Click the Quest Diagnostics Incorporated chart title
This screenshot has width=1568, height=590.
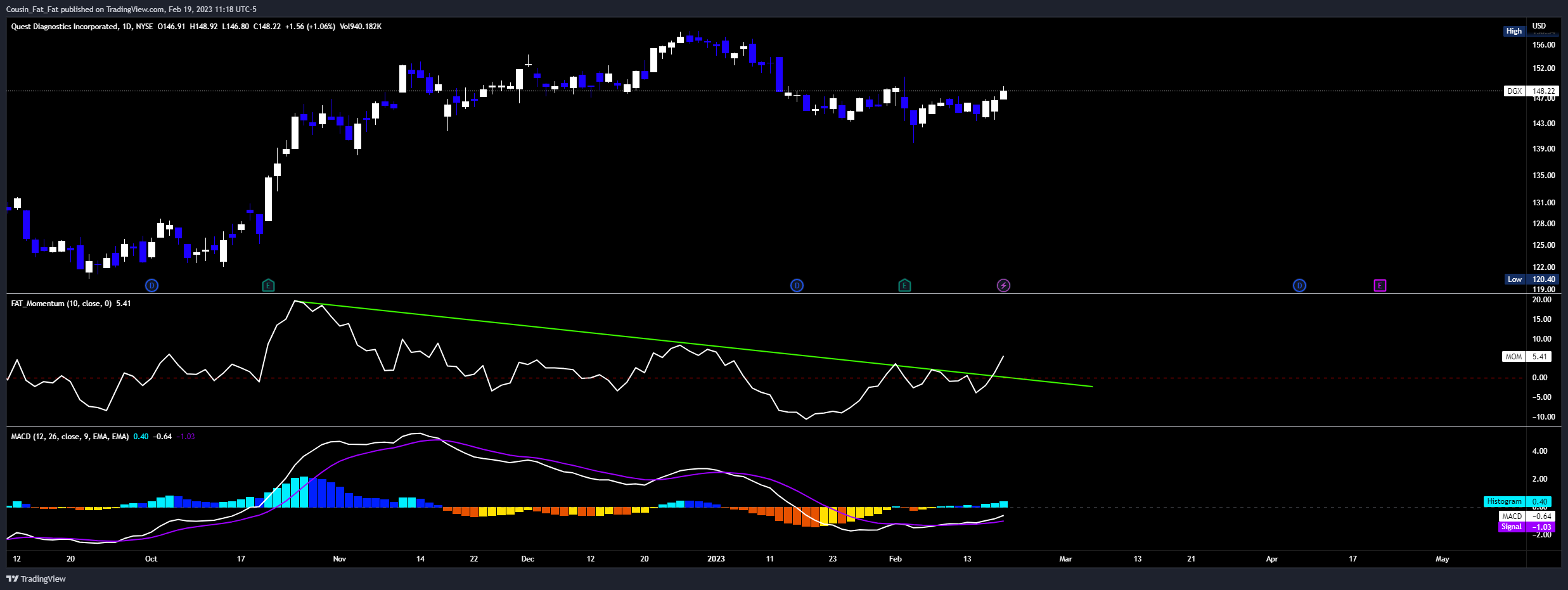tap(65, 27)
